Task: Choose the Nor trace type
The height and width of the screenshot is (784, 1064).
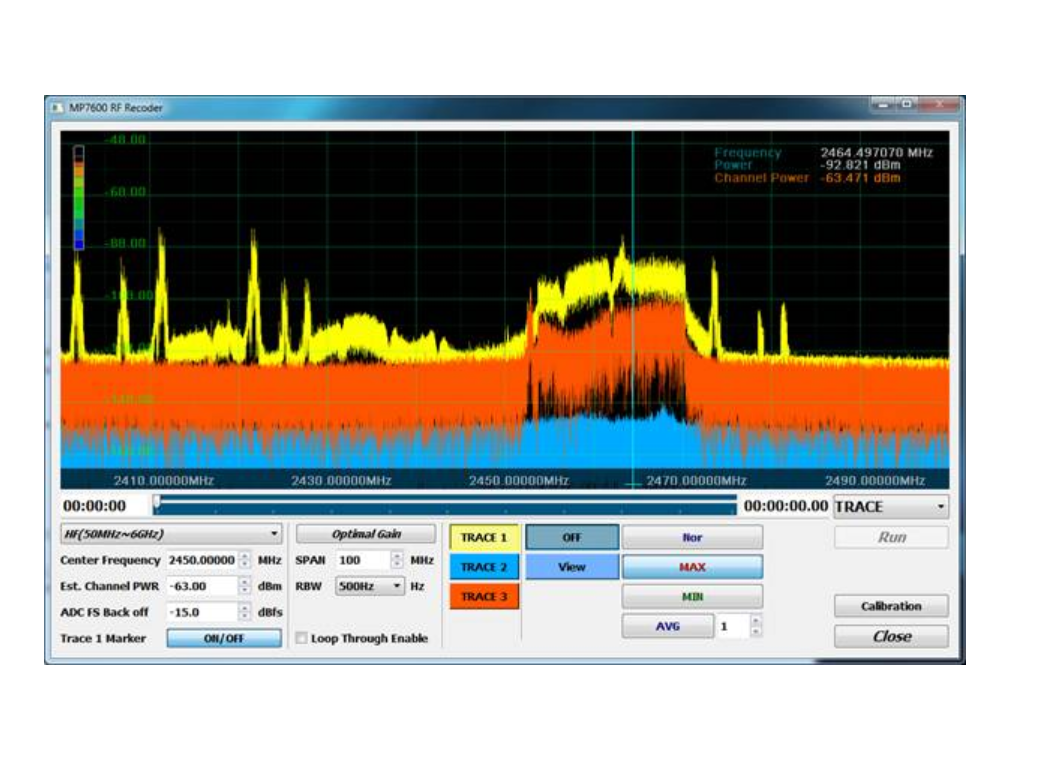Action: [x=692, y=537]
